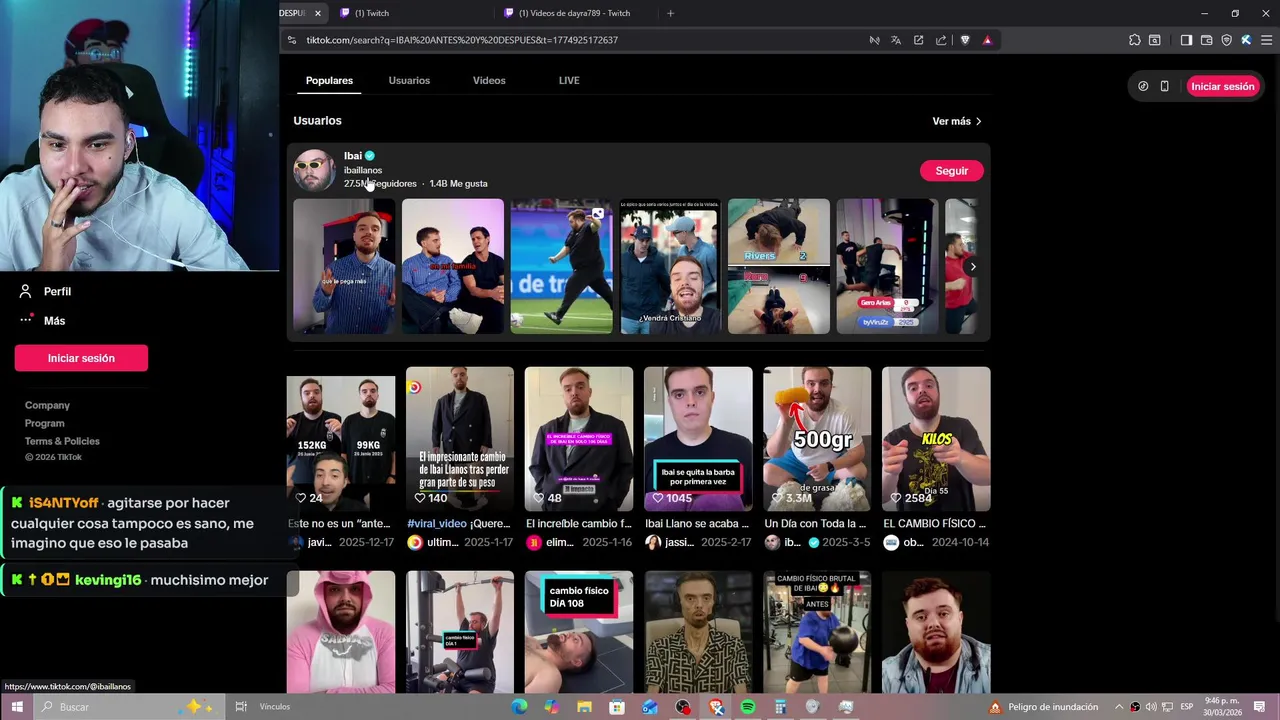Image resolution: width=1280 pixels, height=720 pixels.
Task: Open the Ibai se quita la barba video
Action: (x=698, y=439)
